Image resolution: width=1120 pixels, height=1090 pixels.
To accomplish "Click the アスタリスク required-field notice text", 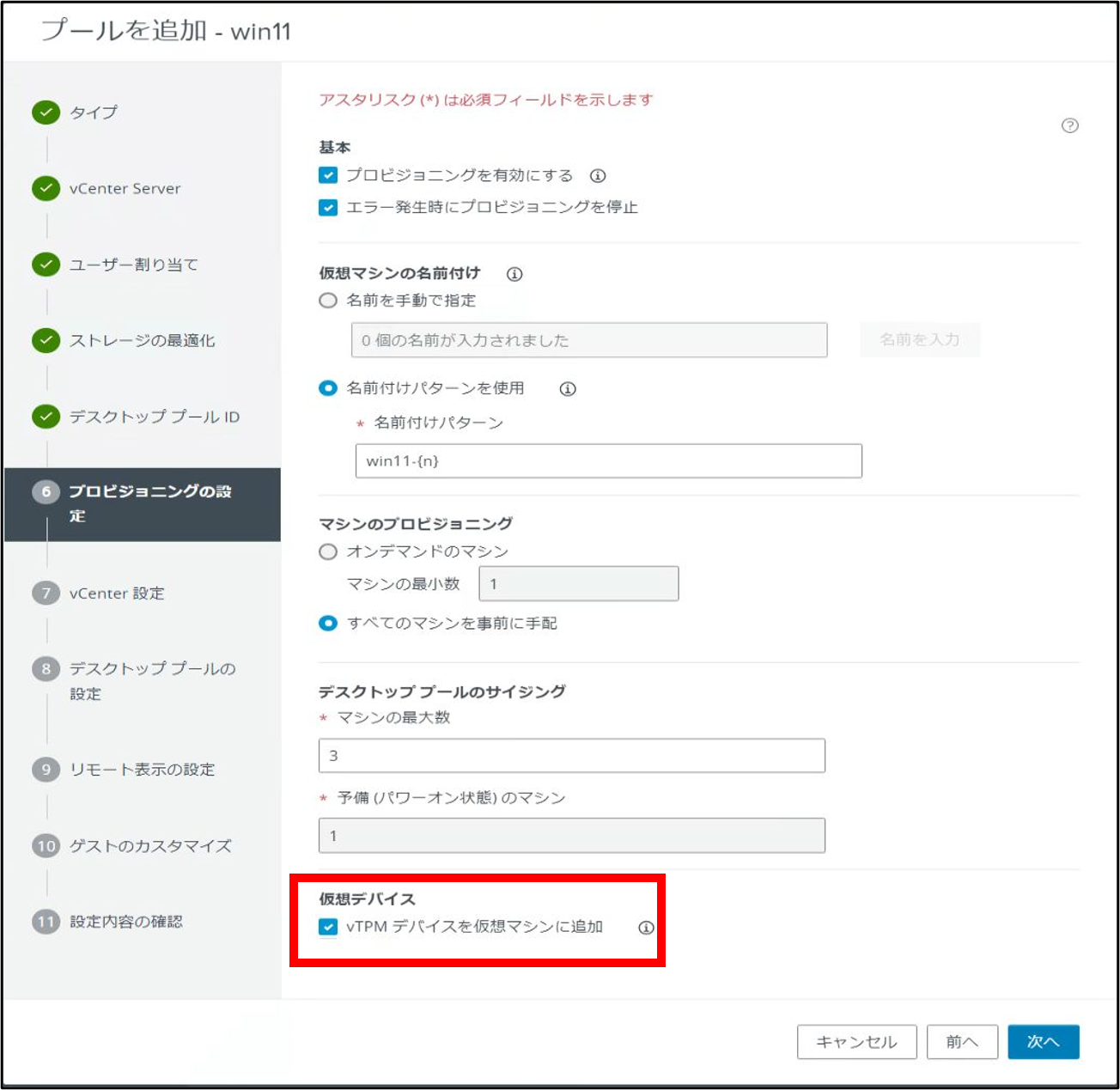I will (x=486, y=100).
